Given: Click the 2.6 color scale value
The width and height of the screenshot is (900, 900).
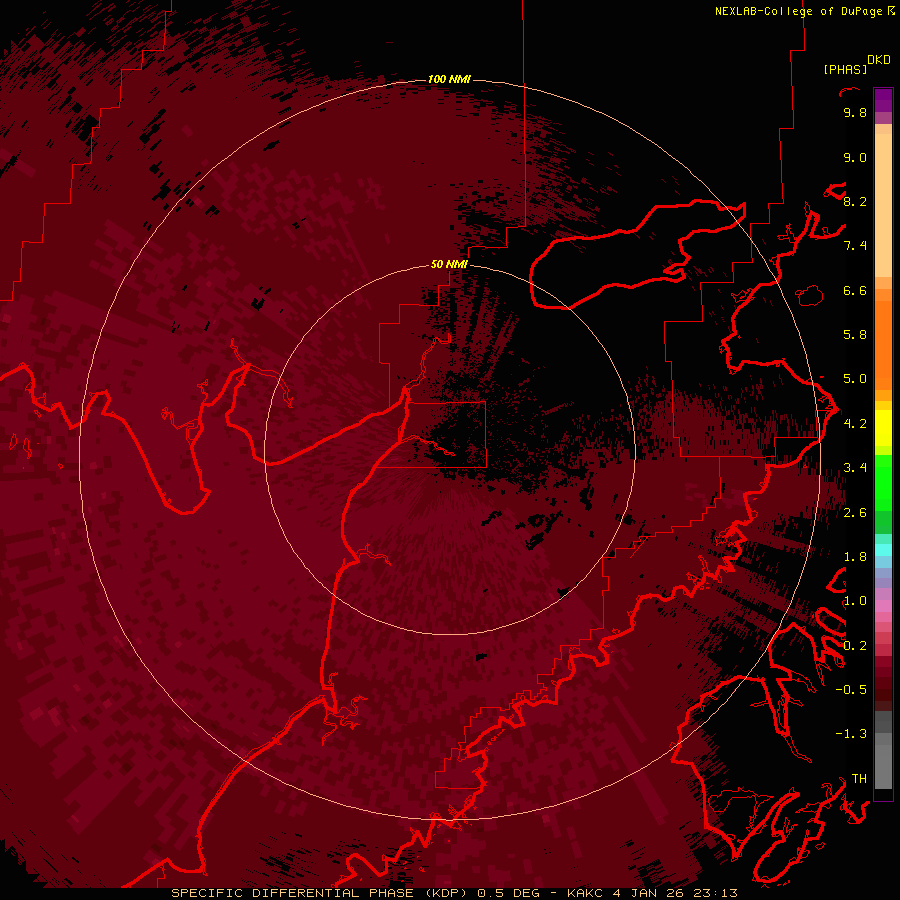Looking at the screenshot, I should pyautogui.click(x=855, y=513).
